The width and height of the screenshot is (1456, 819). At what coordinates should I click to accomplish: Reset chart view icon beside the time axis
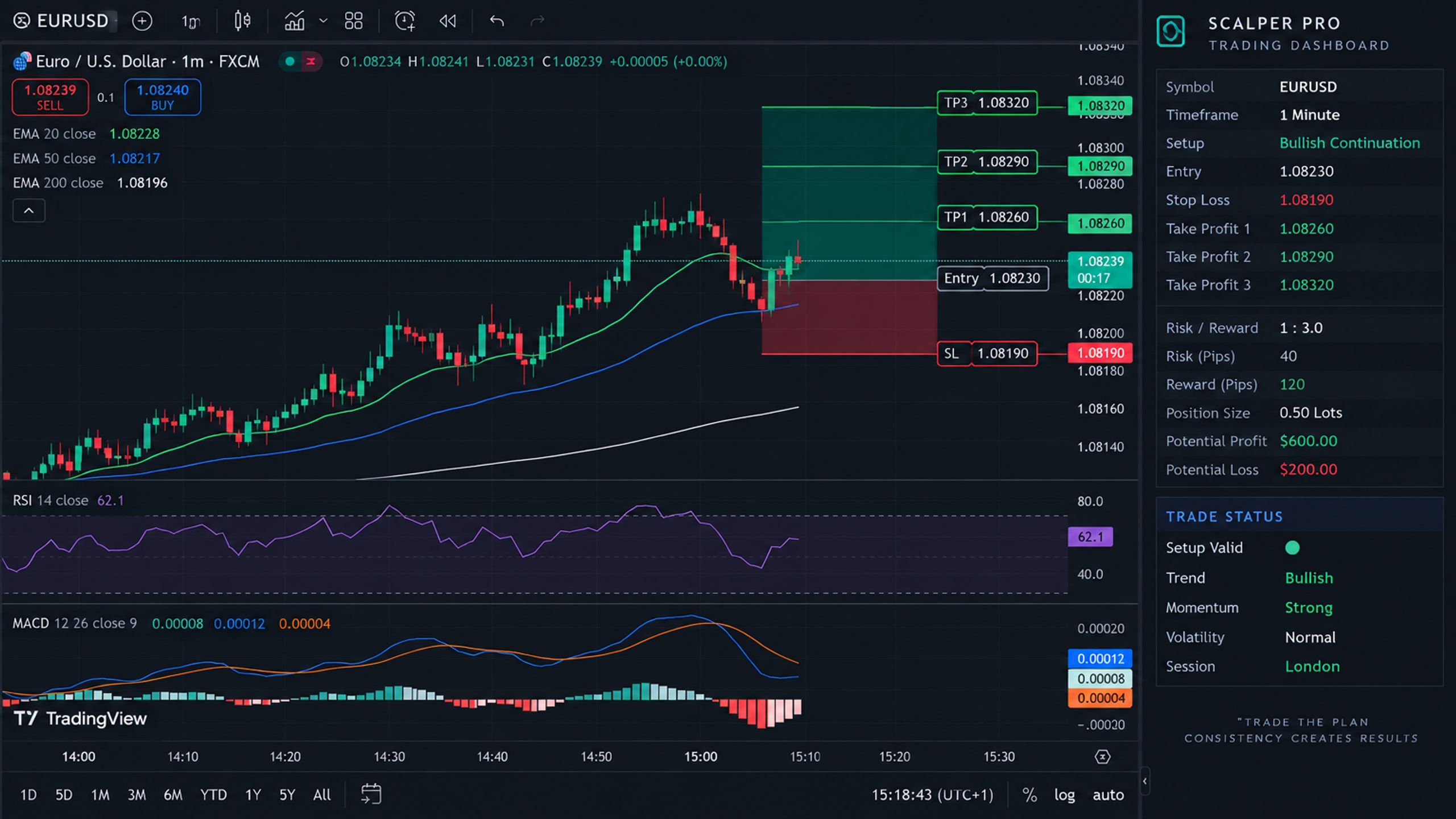(x=1102, y=757)
